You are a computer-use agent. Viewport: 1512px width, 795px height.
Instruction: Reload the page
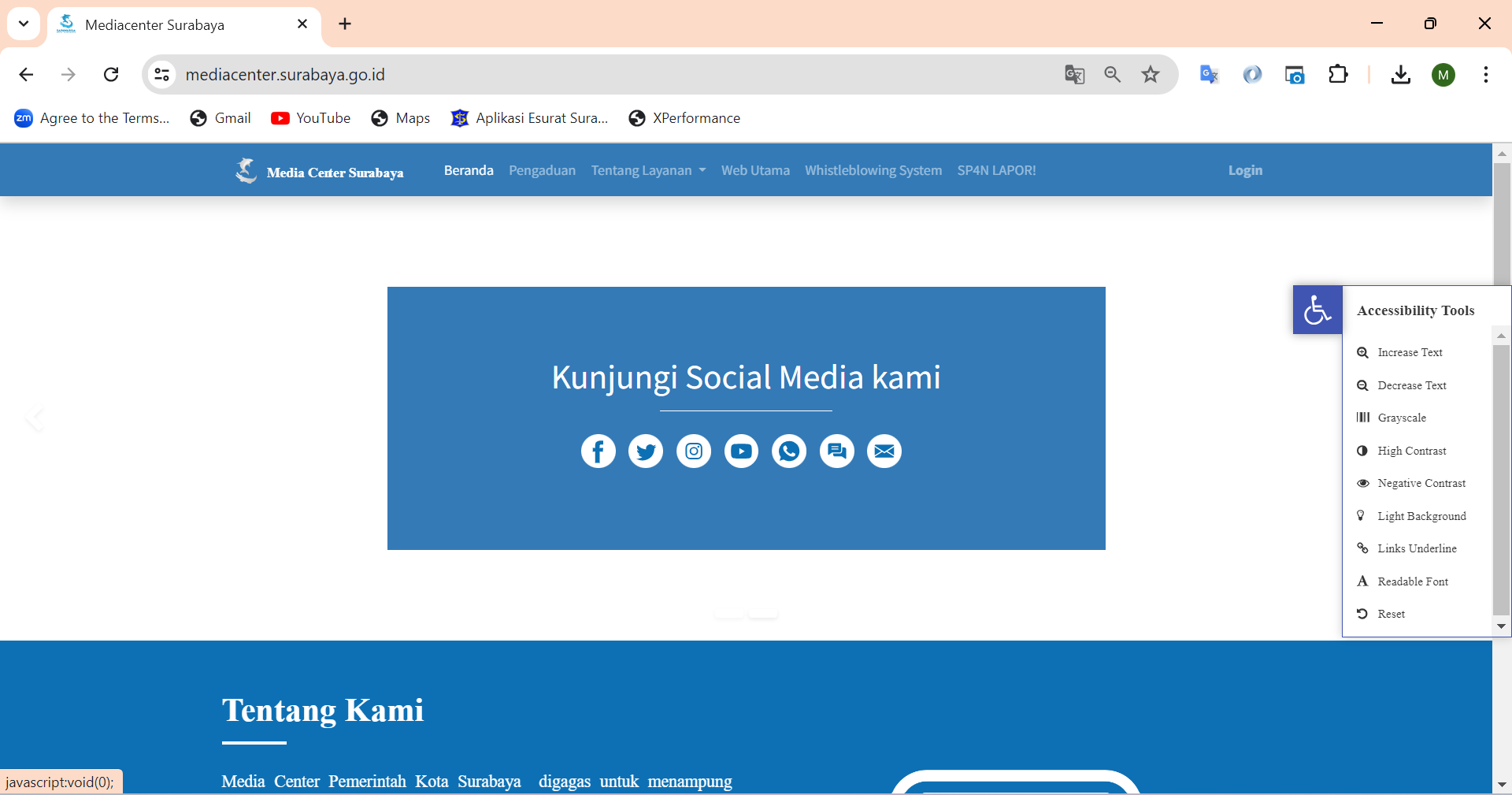[x=111, y=75]
